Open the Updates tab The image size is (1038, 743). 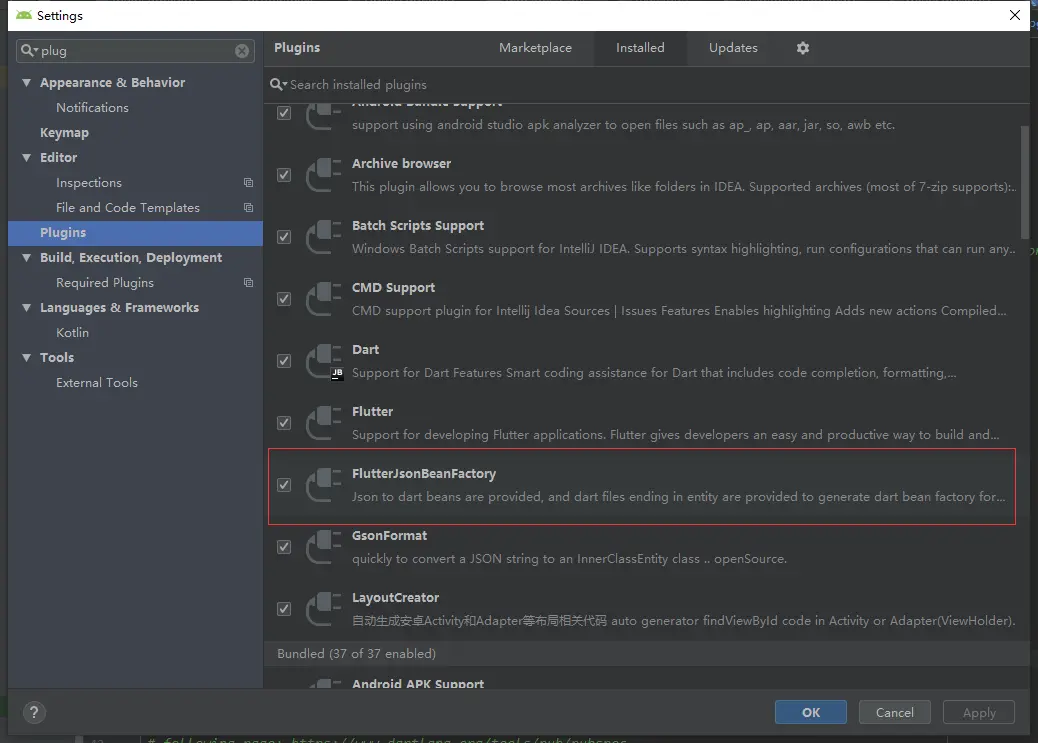point(733,48)
